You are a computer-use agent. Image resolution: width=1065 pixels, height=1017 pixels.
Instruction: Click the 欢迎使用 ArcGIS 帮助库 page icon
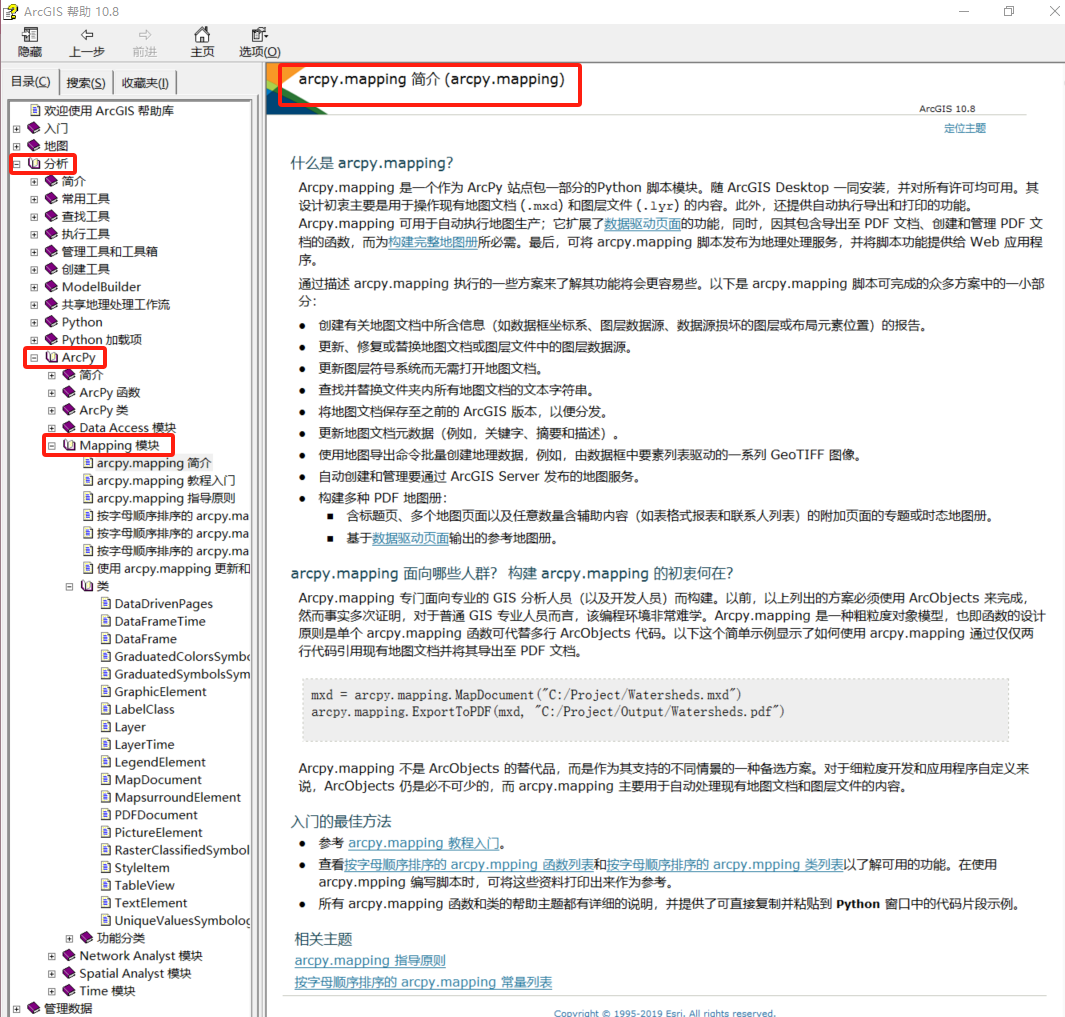click(x=35, y=110)
